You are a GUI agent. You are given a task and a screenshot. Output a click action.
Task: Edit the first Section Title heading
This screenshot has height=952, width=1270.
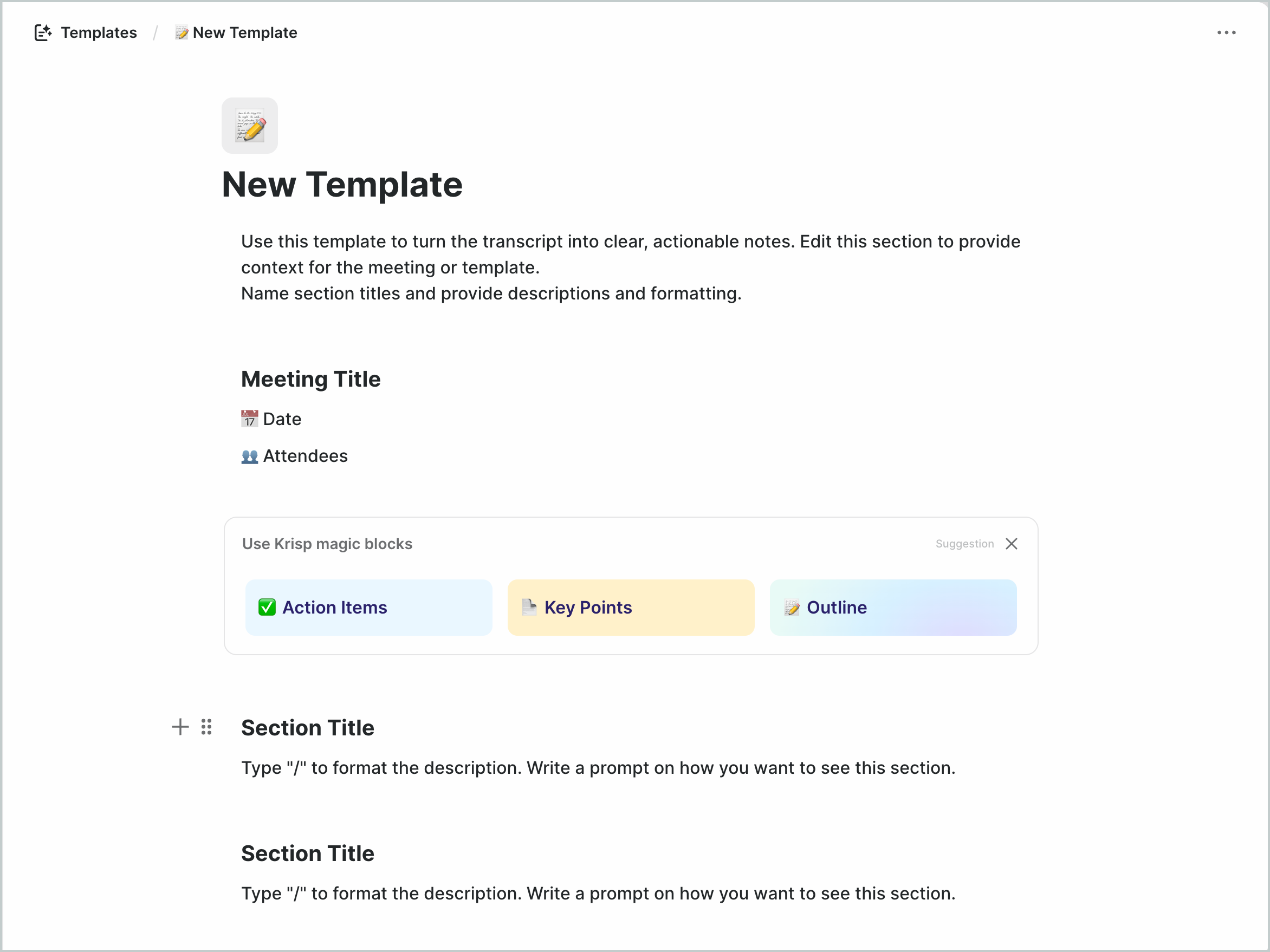(x=308, y=728)
